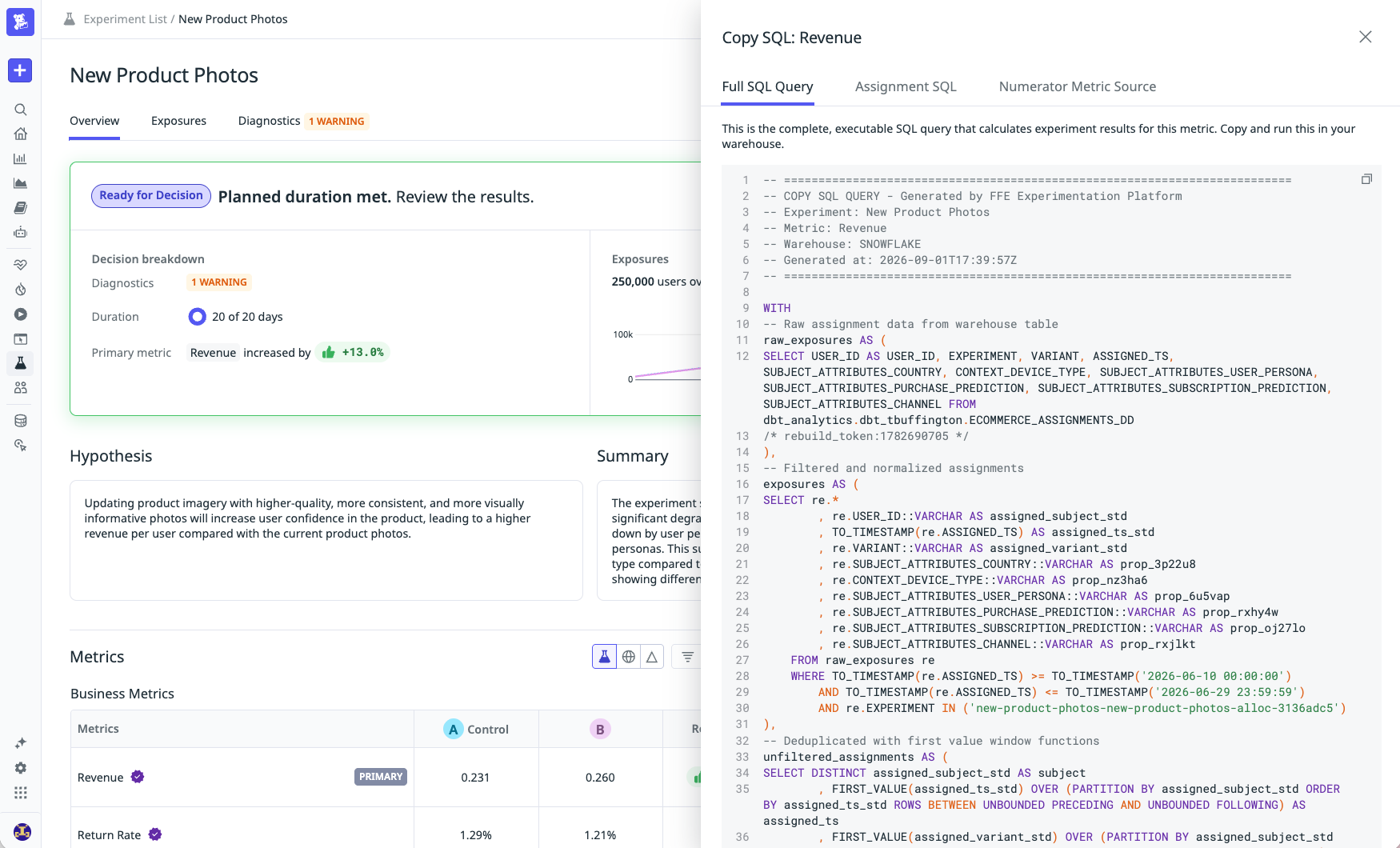
Task: Click the +13.0% thumbs-up result badge
Action: click(x=353, y=352)
